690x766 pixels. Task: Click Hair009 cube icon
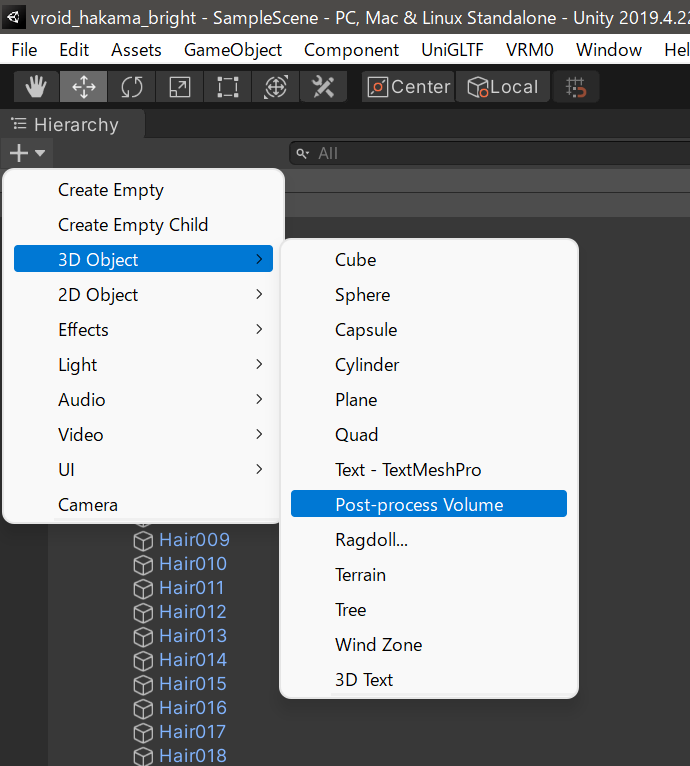point(143,540)
